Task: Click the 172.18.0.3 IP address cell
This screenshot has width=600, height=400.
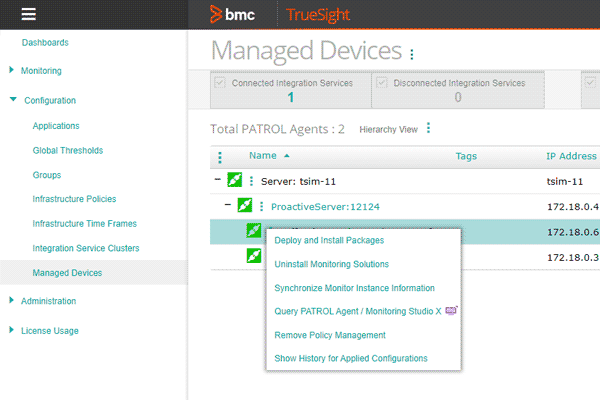Action: tap(573, 257)
